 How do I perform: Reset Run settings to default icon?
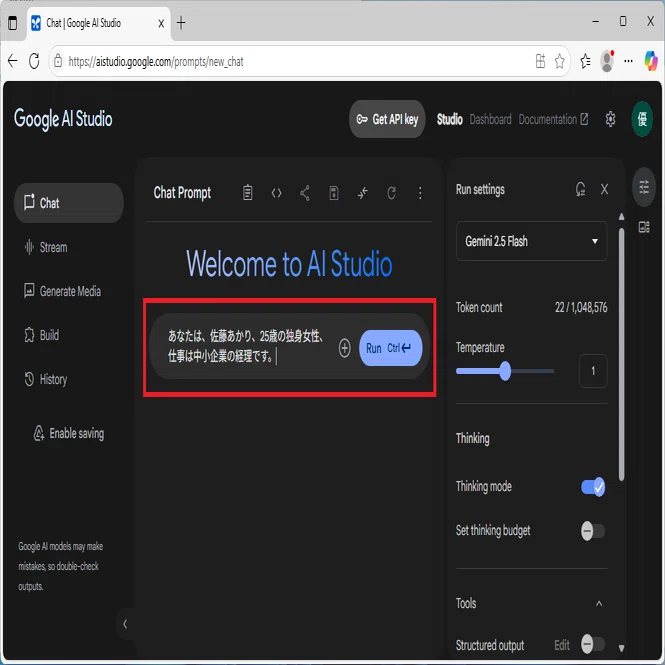point(580,189)
